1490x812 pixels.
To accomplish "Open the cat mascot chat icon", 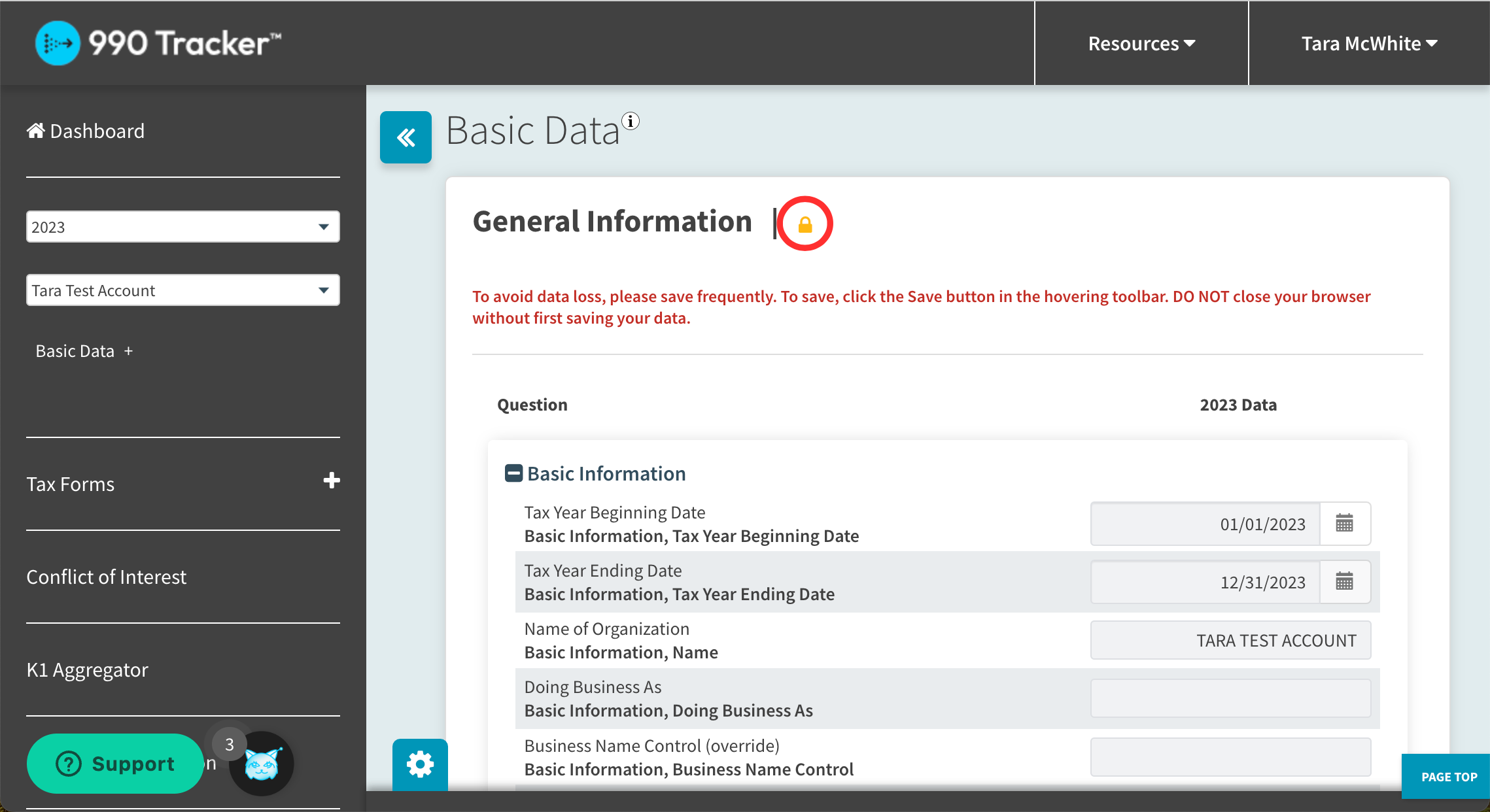I will tap(262, 764).
